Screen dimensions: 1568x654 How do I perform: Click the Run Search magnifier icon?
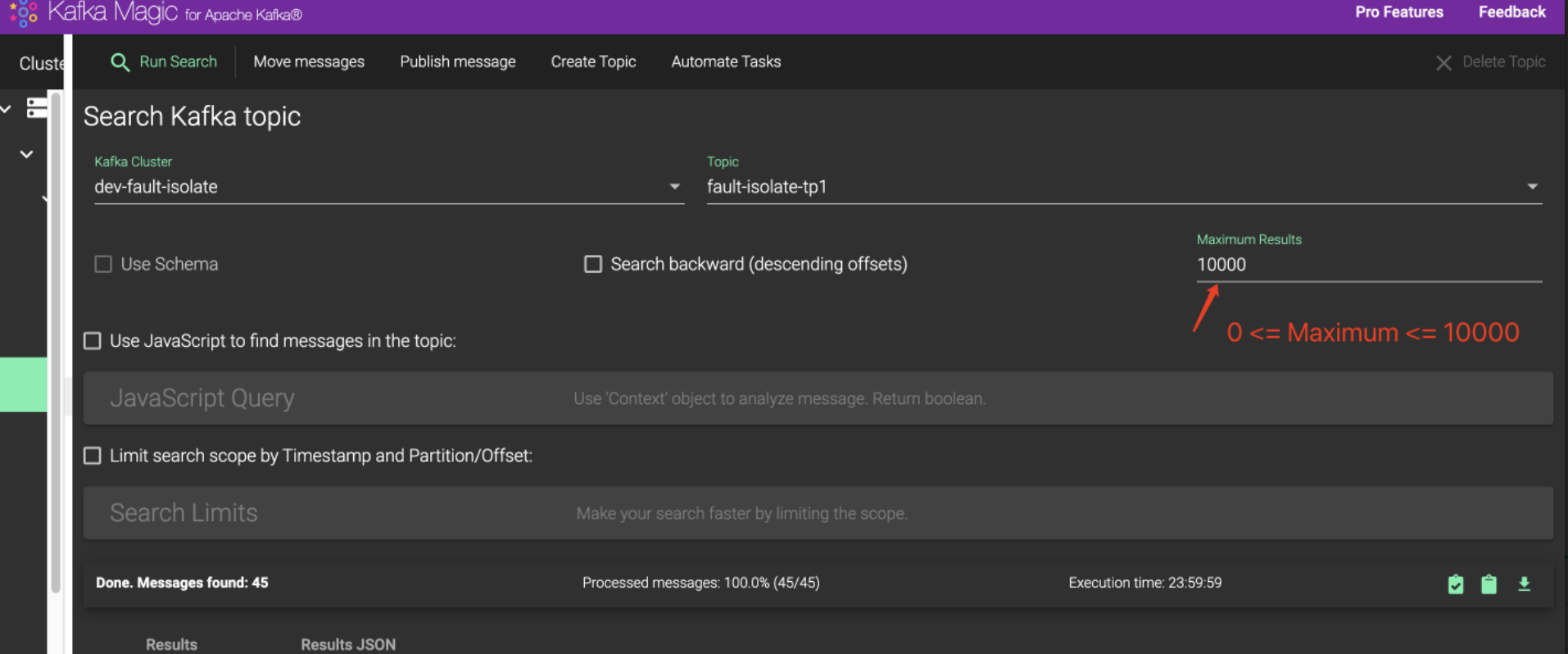120,62
